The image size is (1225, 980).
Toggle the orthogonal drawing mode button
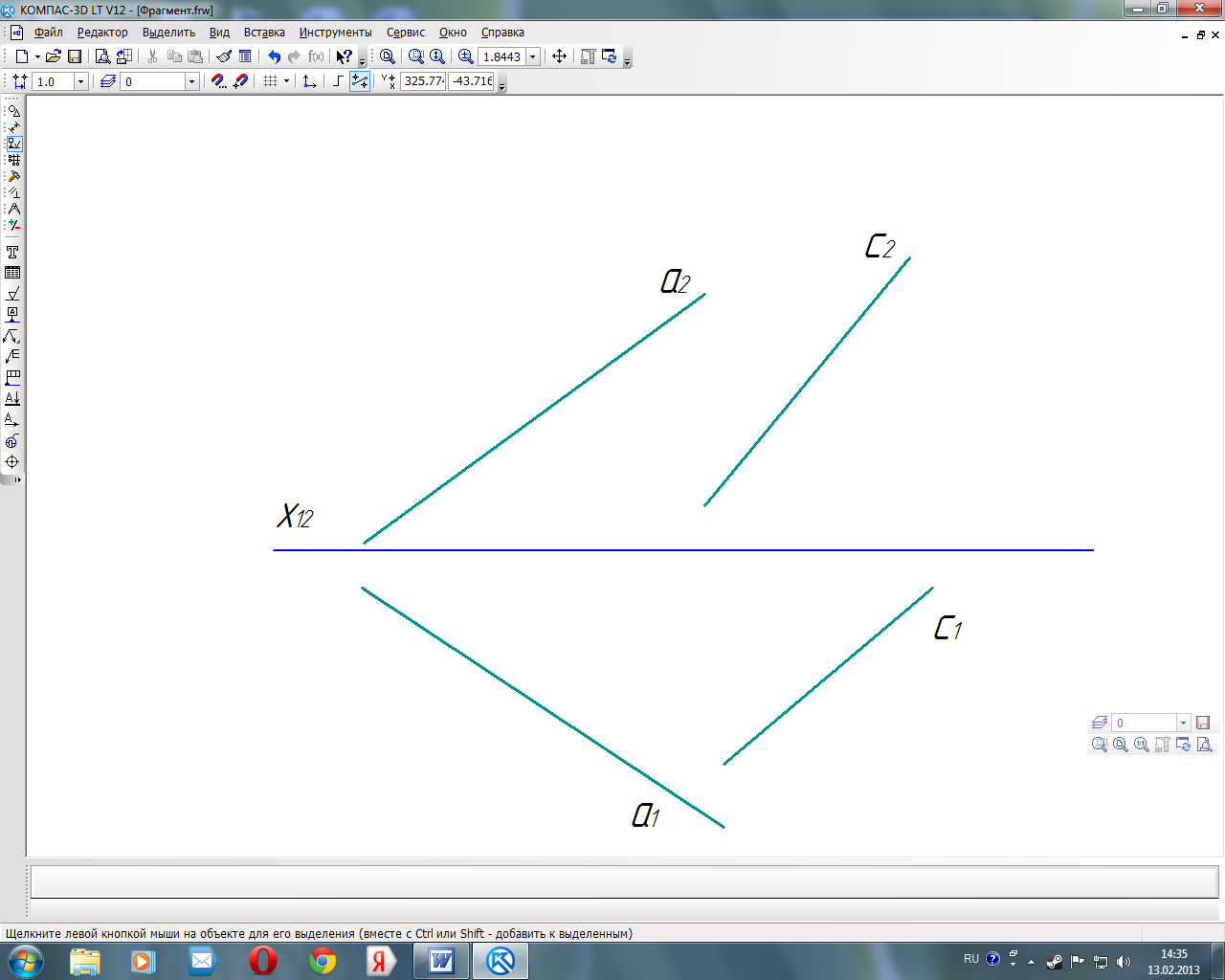338,81
